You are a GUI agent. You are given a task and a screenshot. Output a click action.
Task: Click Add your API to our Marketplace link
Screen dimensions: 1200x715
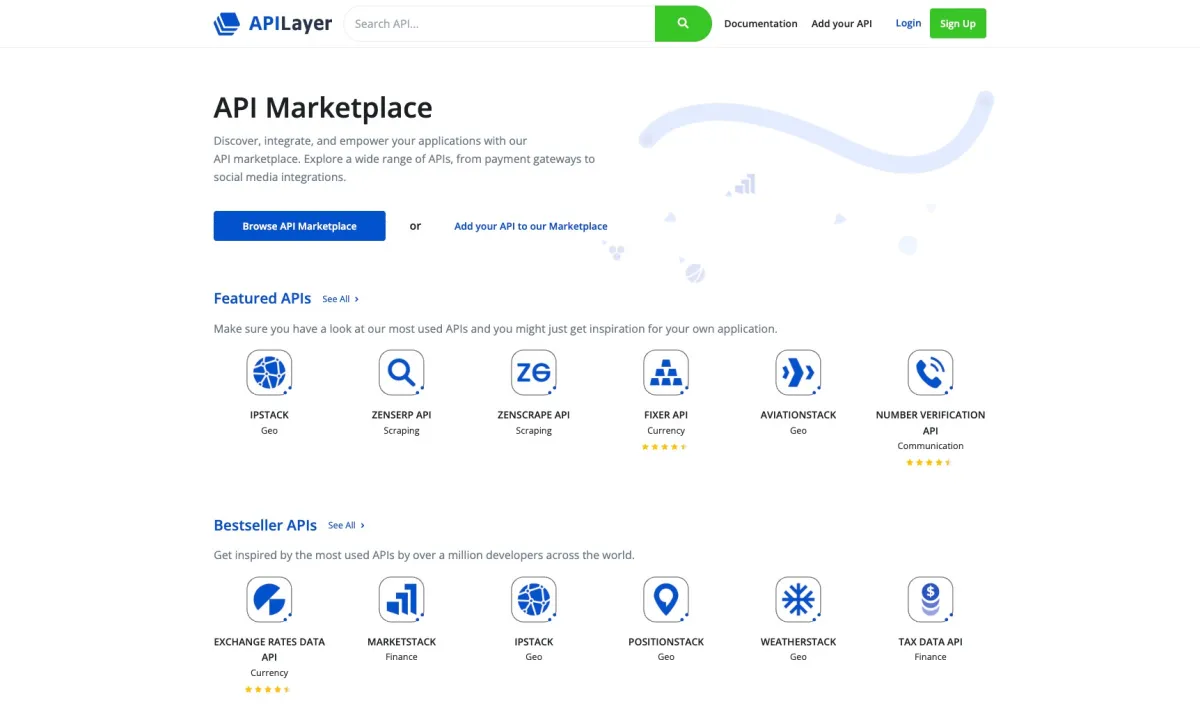click(531, 226)
